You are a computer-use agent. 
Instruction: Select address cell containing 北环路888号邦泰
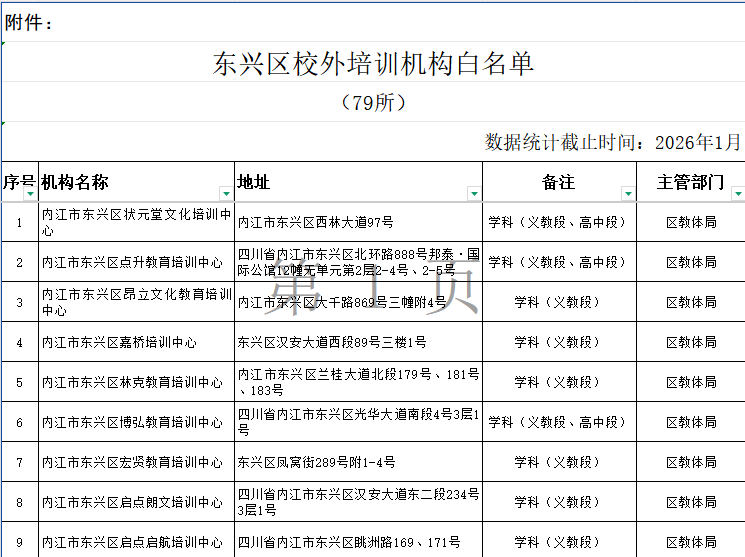tap(358, 262)
